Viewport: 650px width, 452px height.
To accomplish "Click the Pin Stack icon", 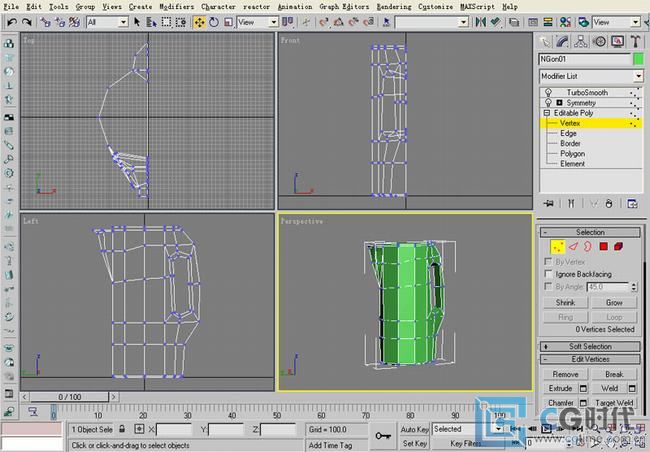I will pos(549,203).
